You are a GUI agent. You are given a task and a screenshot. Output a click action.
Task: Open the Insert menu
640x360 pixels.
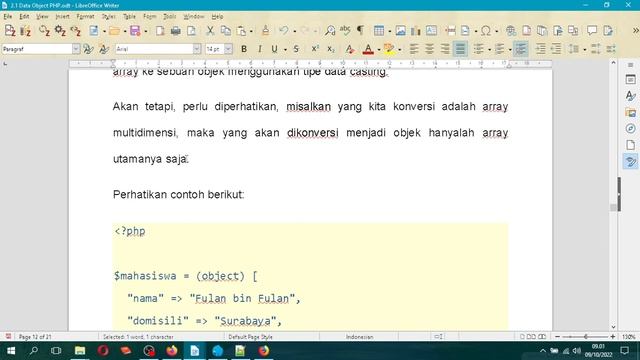pyautogui.click(x=62, y=17)
